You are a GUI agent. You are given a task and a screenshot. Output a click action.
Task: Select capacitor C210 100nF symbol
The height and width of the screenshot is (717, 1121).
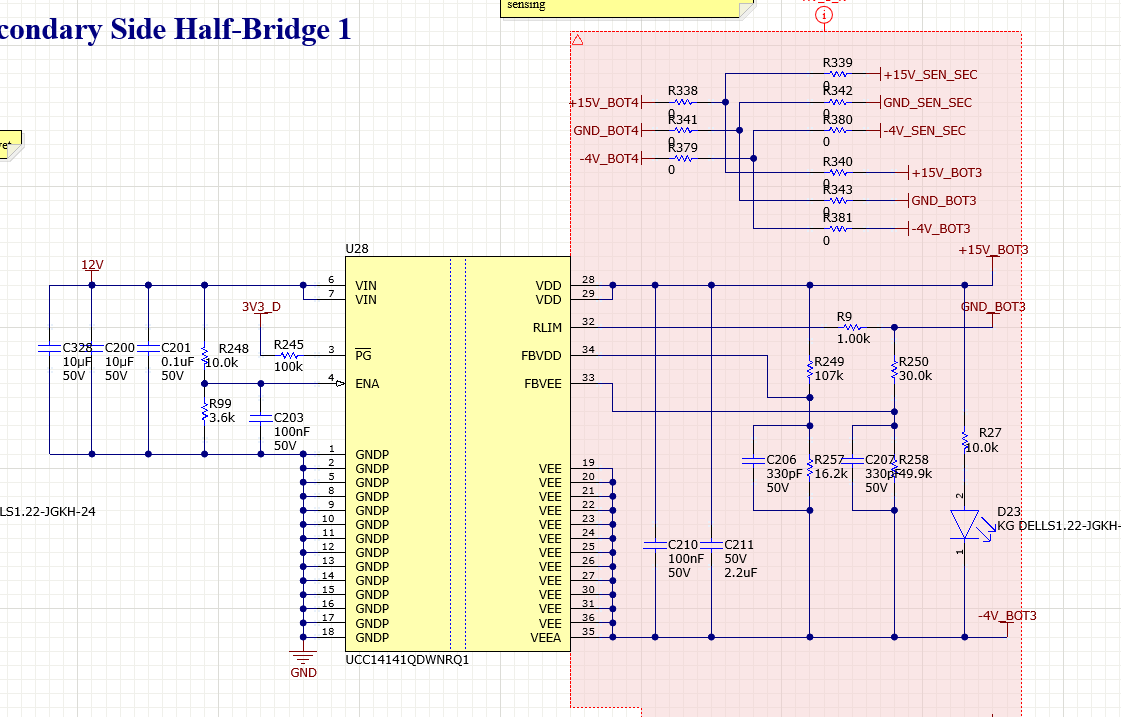pos(655,545)
